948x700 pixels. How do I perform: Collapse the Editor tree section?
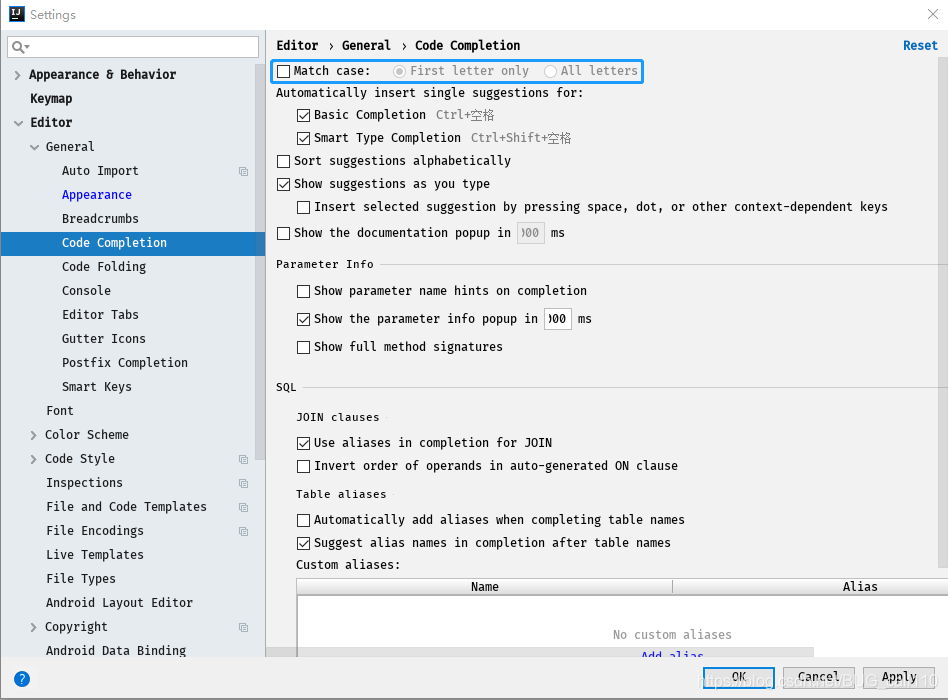click(x=17, y=122)
